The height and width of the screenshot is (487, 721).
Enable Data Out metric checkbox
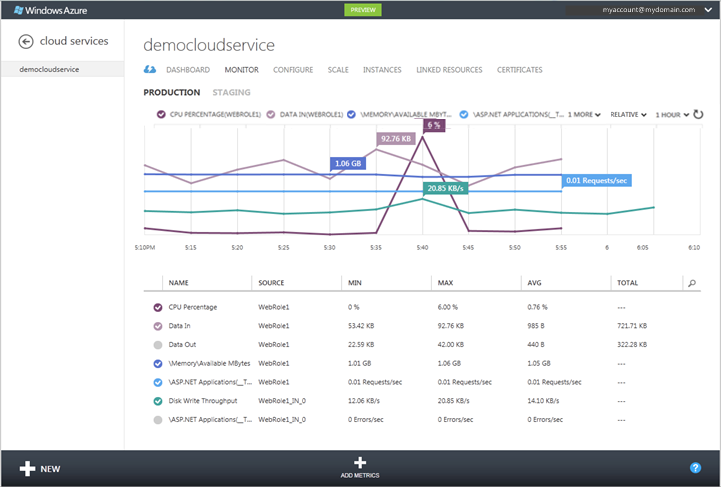point(158,345)
